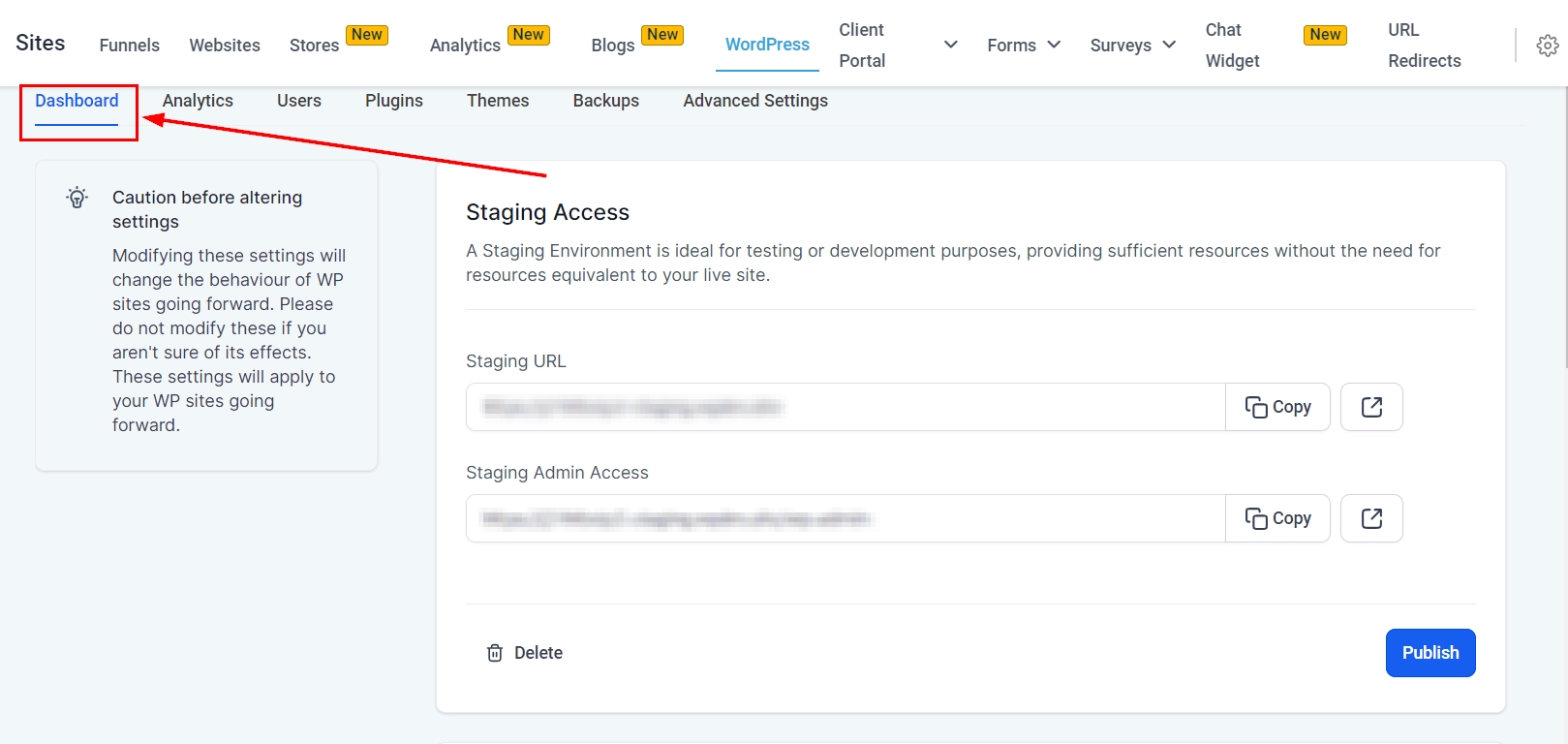
Task: Switch to the Plugins tab
Action: (393, 101)
